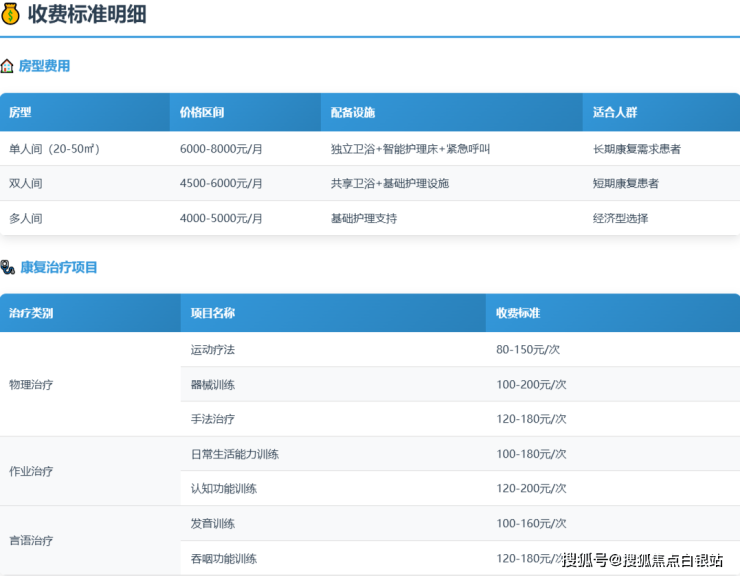740x576 pixels.
Task: Click the 收费标准 column header
Action: [x=518, y=313]
